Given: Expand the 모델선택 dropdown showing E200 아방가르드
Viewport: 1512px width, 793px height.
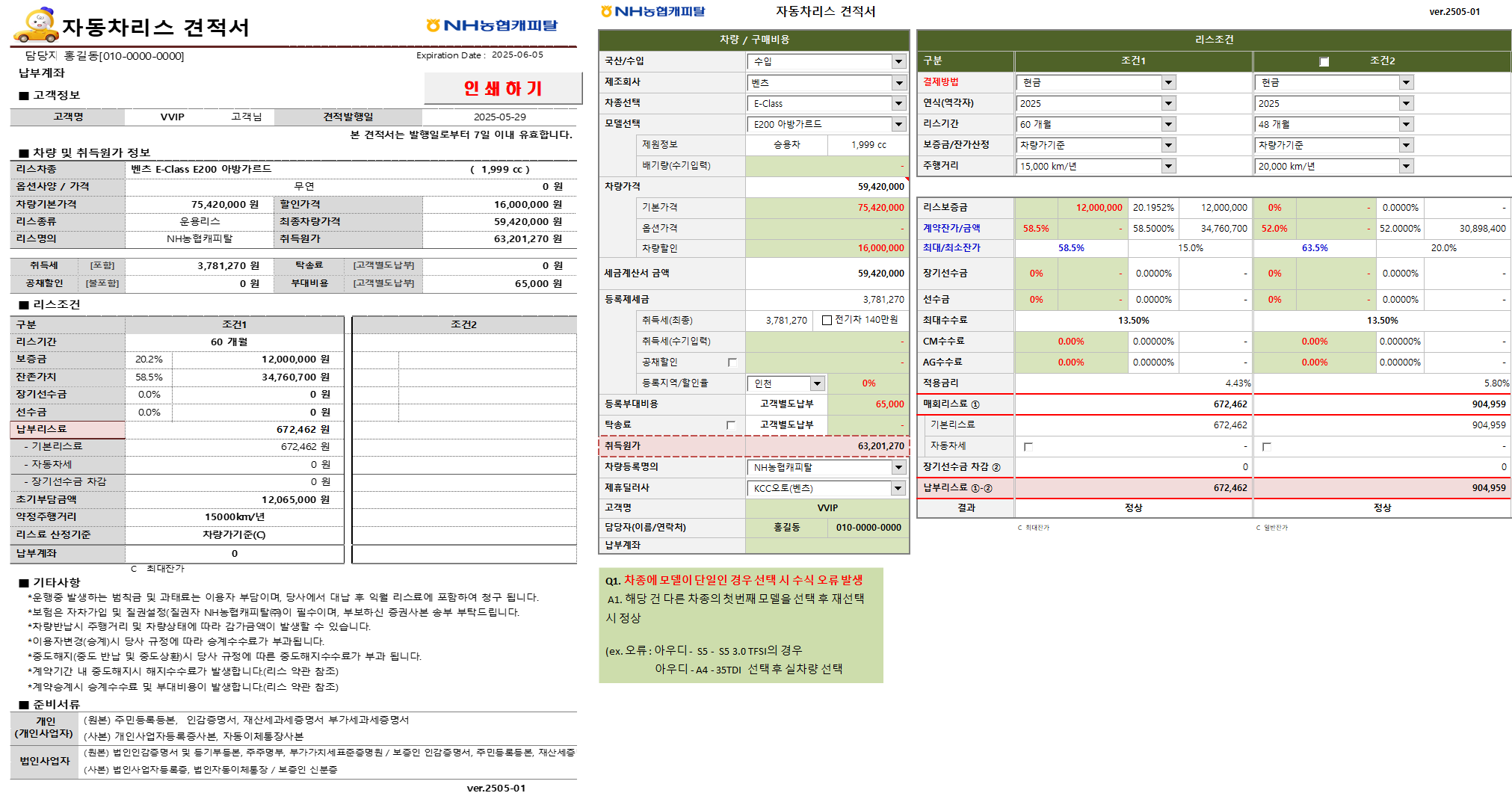Looking at the screenshot, I should (899, 125).
